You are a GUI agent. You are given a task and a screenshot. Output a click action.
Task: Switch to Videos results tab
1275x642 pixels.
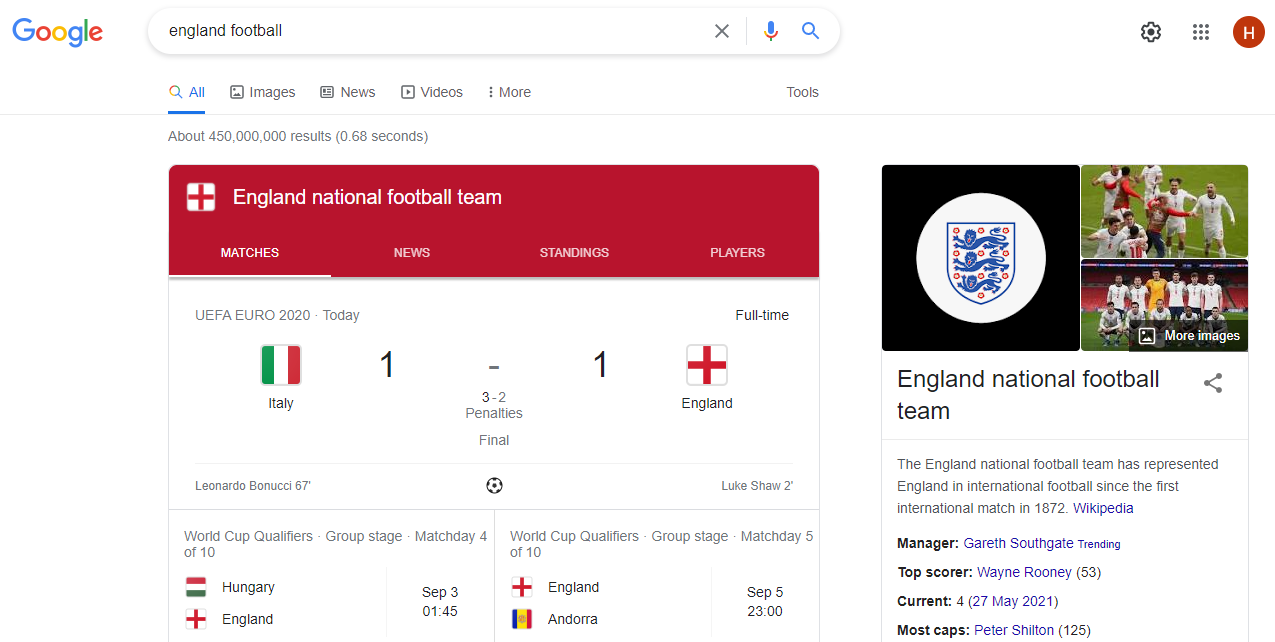pos(432,92)
